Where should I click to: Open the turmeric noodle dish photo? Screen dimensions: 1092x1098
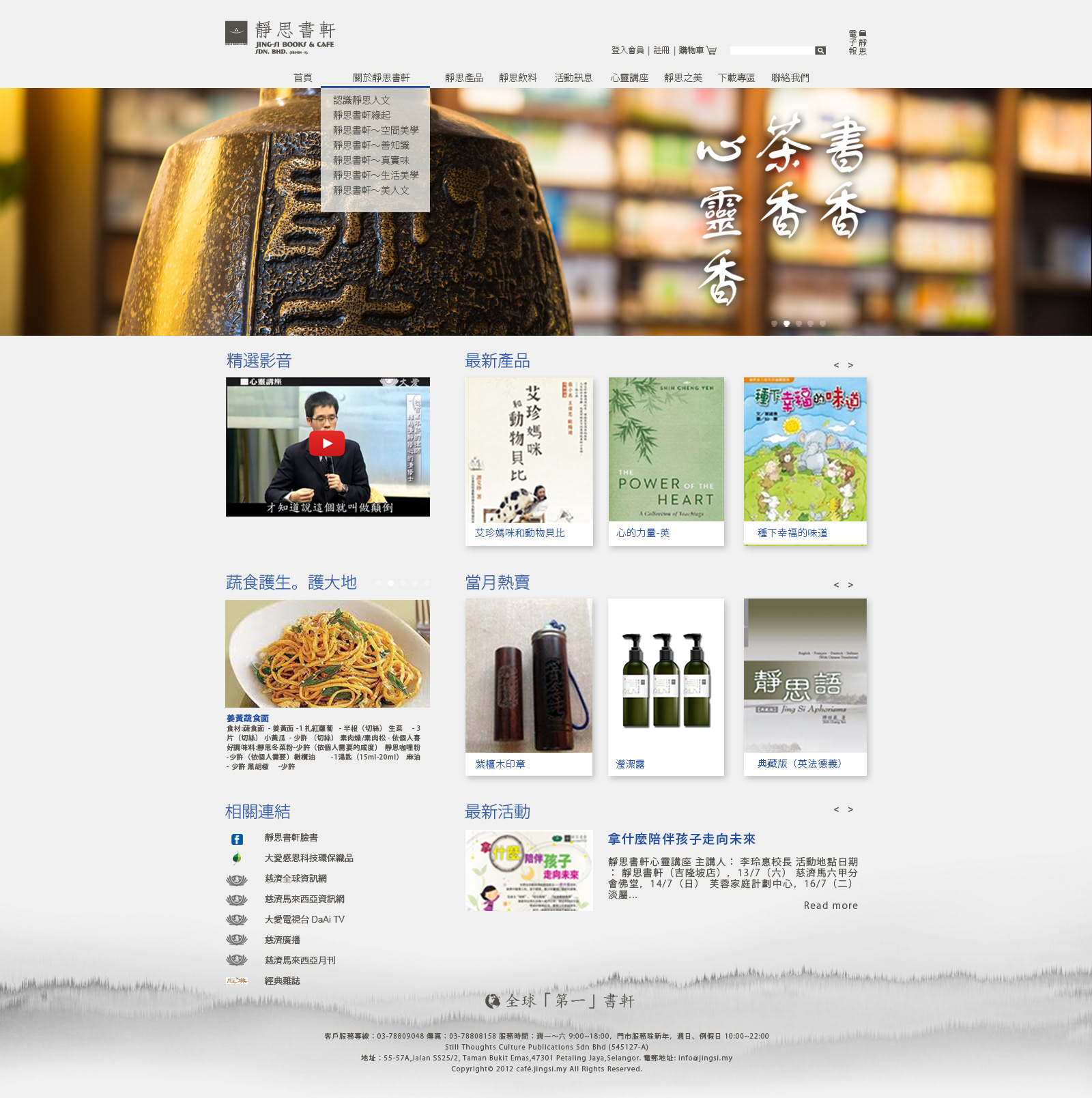[328, 654]
